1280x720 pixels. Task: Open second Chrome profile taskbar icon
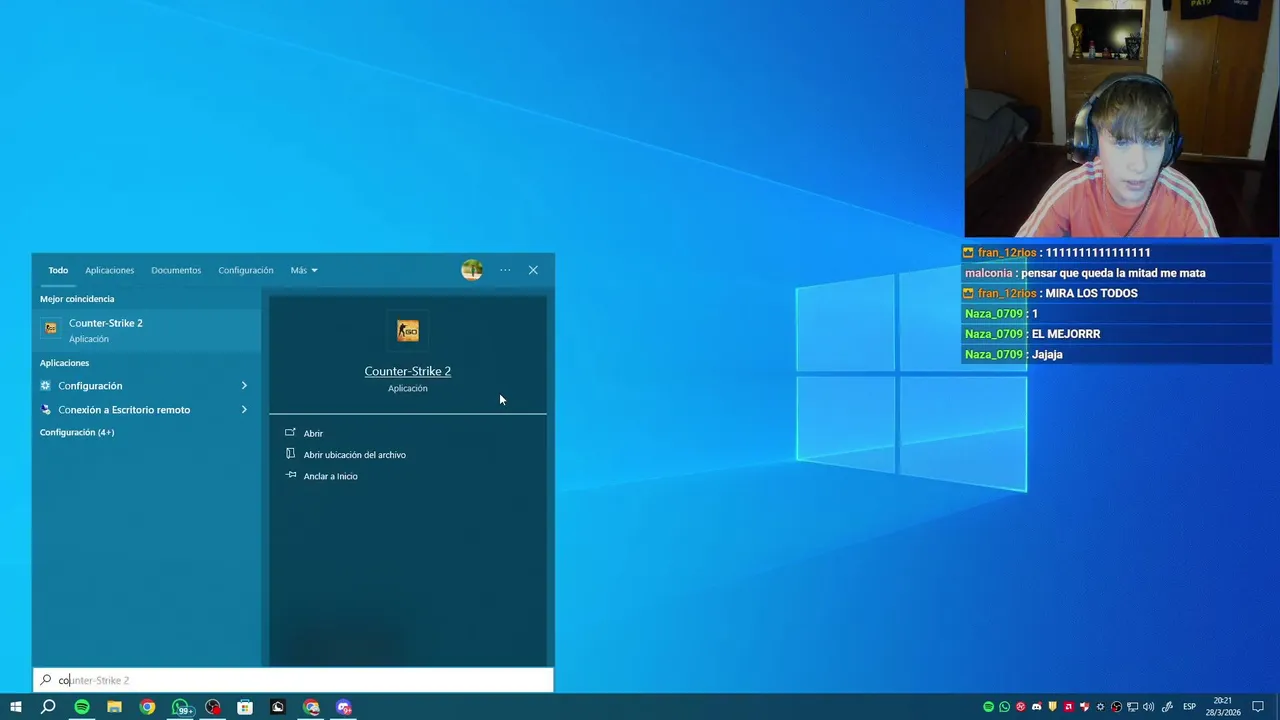pos(311,707)
